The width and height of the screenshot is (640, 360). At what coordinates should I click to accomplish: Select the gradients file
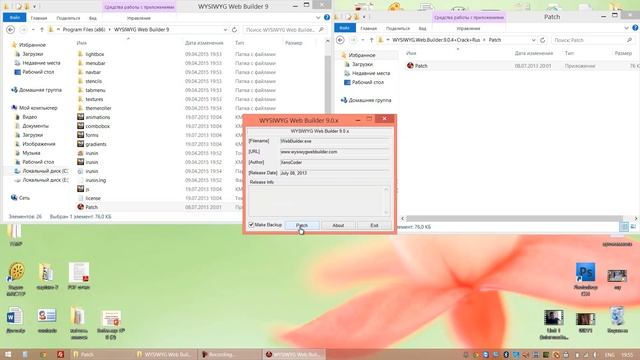pos(96,144)
